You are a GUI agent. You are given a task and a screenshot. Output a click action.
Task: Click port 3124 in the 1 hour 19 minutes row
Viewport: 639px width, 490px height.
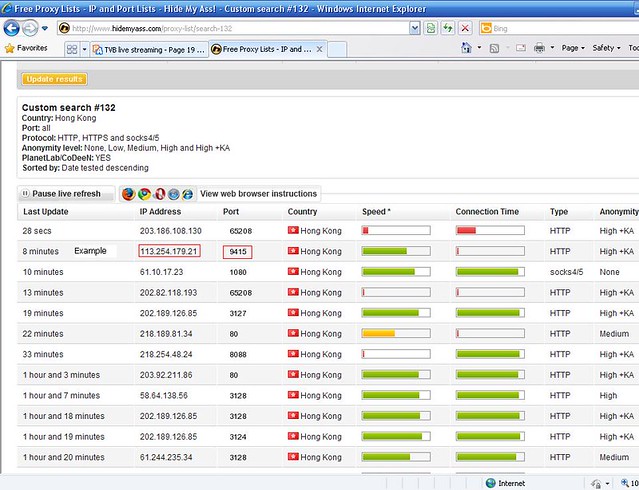point(238,437)
